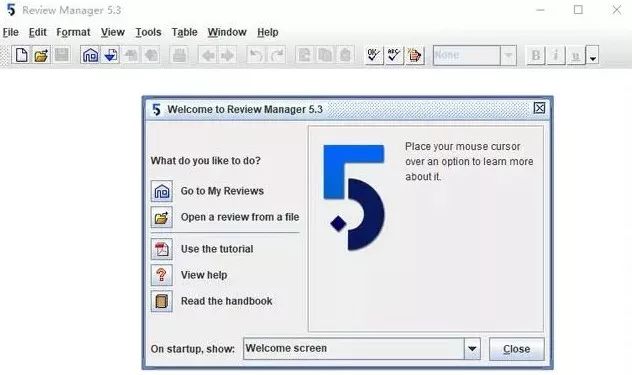
Task: Click the Check out review toolbar icon
Action: [110, 55]
